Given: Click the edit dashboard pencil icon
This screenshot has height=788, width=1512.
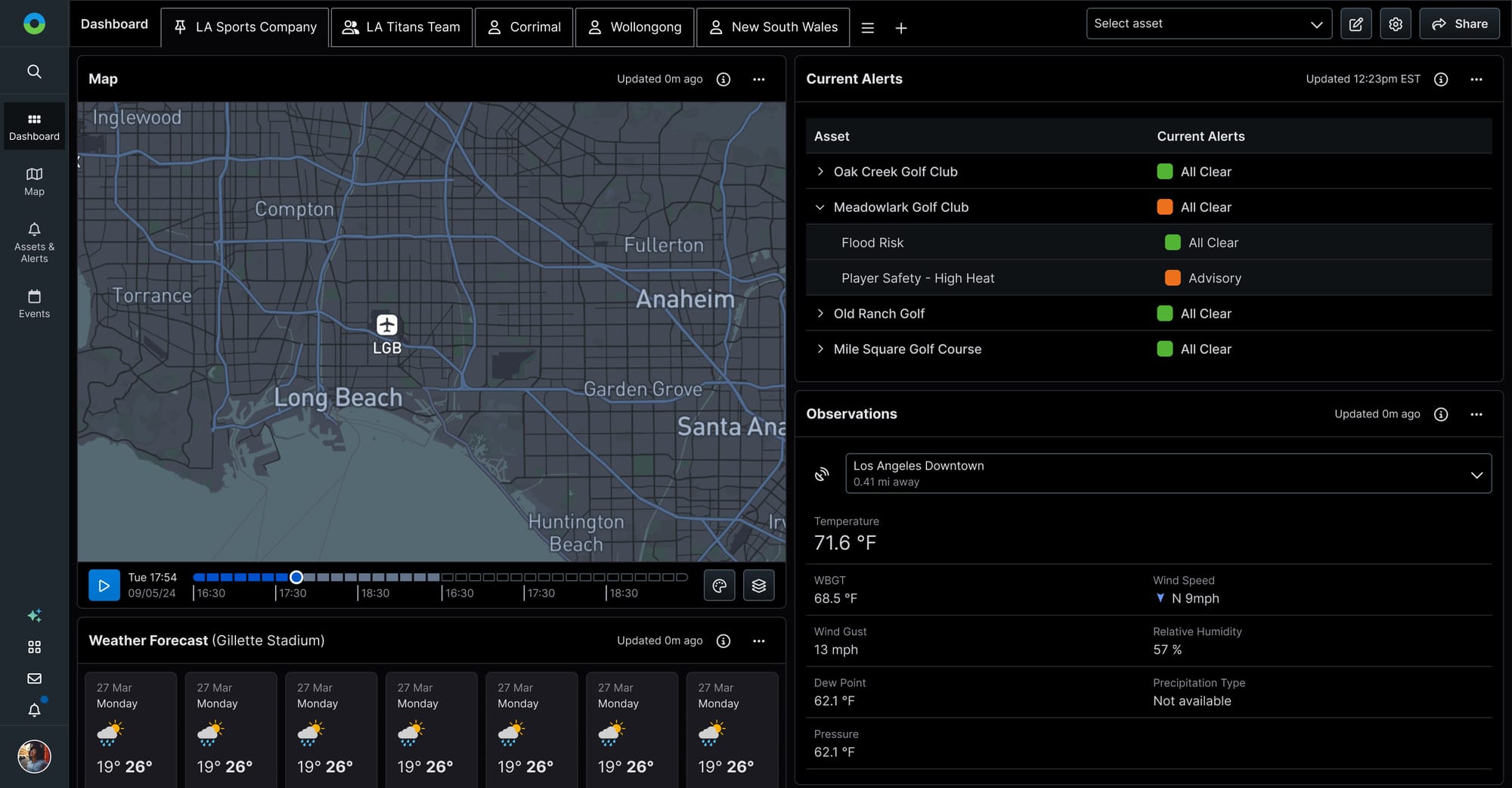Looking at the screenshot, I should click(1356, 23).
